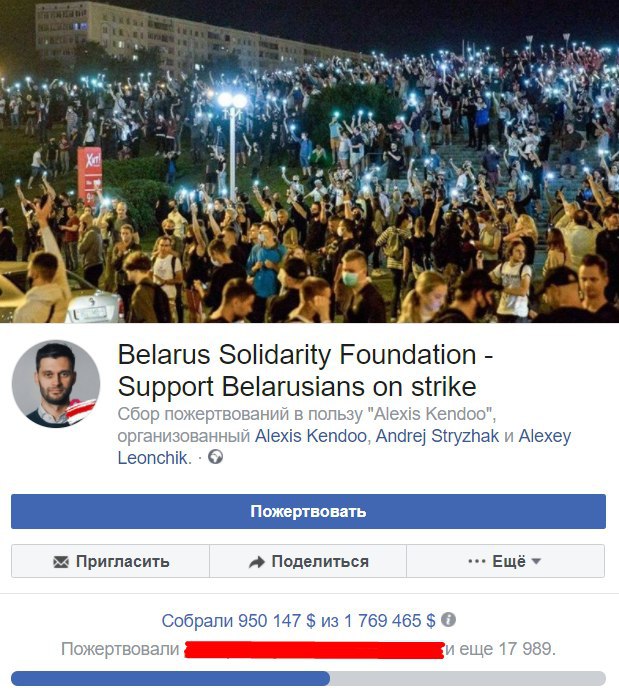The image size is (619, 696).
Task: Click the curved arrow icon on Поделиться
Action: [x=256, y=562]
